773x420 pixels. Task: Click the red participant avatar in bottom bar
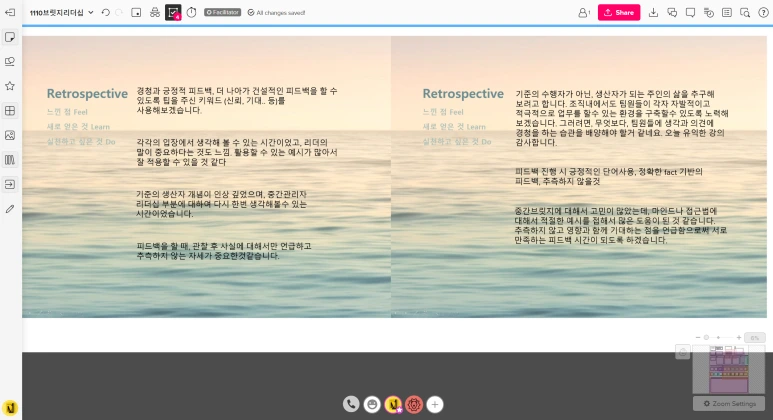point(414,404)
